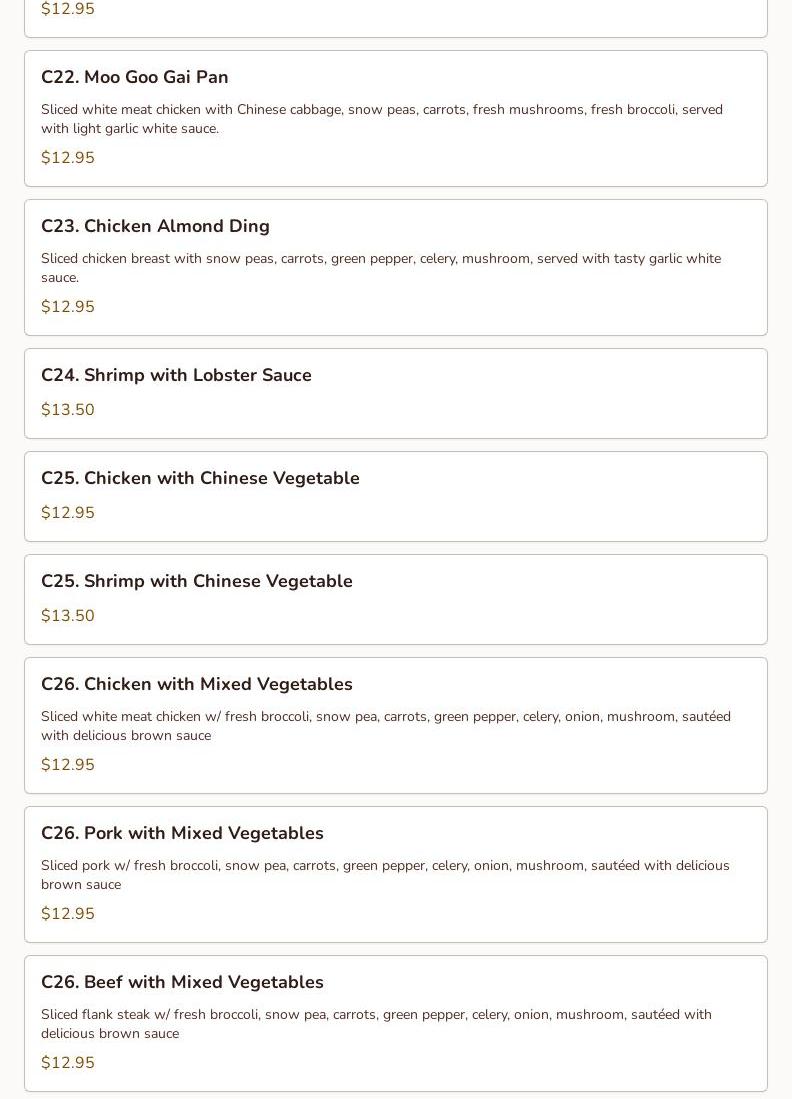Select C26 Beef with Mixed Vegetables
792x1099 pixels.
point(182,982)
